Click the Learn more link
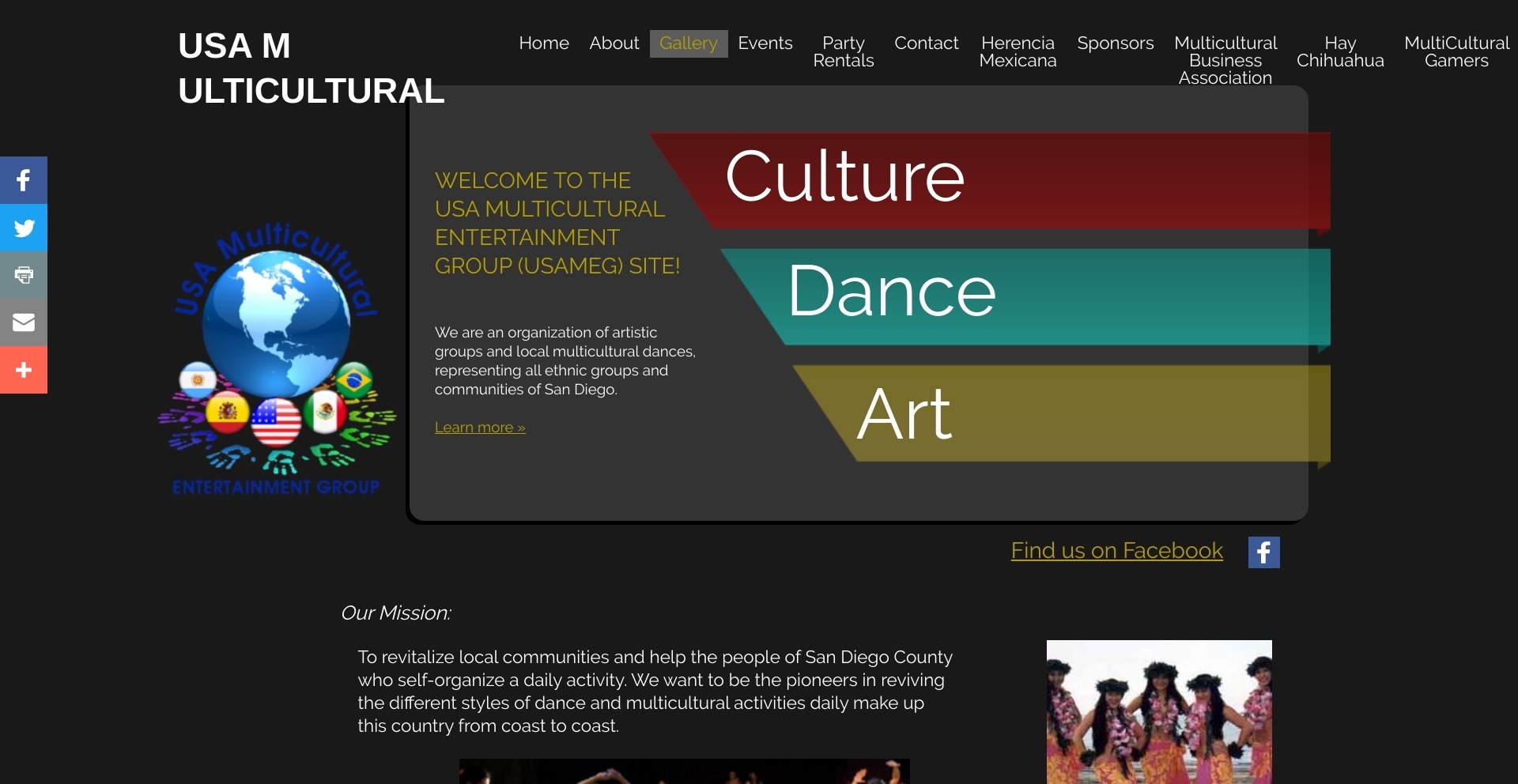Image resolution: width=1518 pixels, height=784 pixels. (x=480, y=428)
